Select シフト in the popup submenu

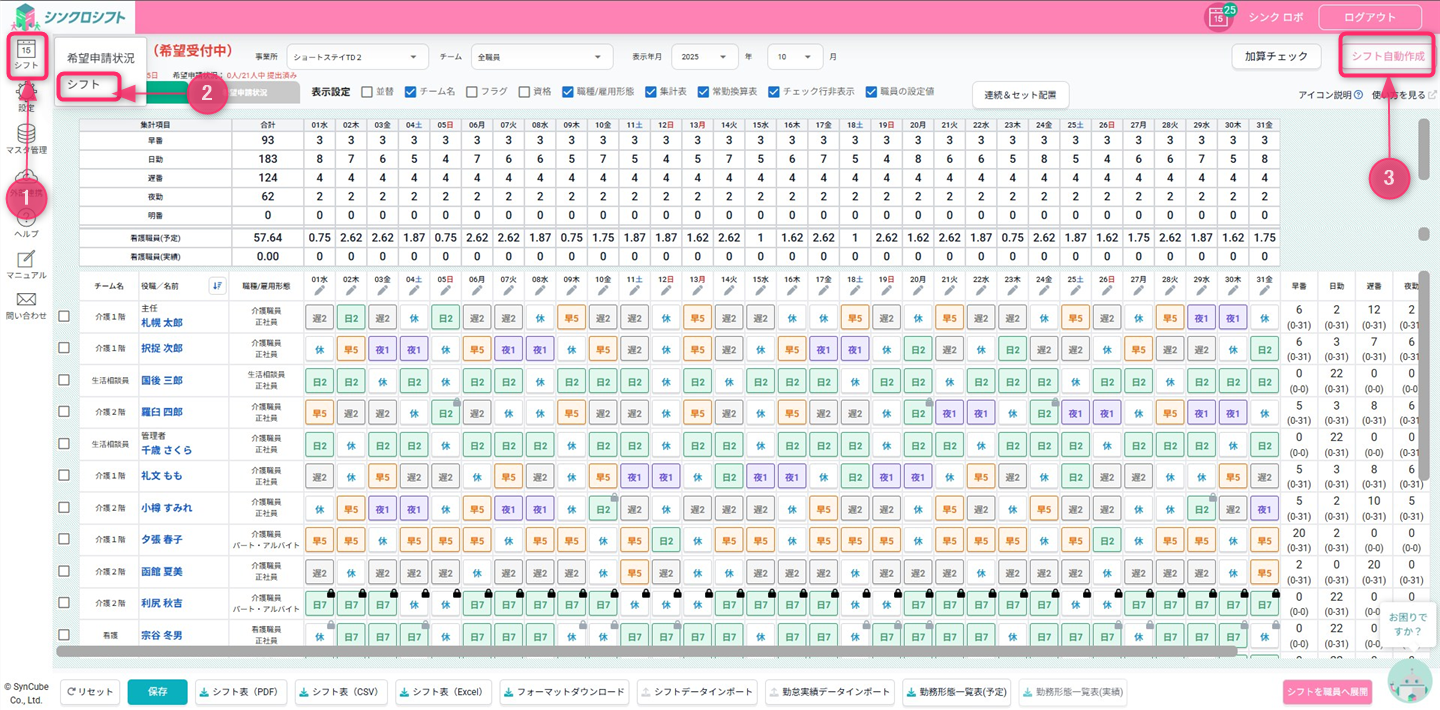tap(84, 85)
